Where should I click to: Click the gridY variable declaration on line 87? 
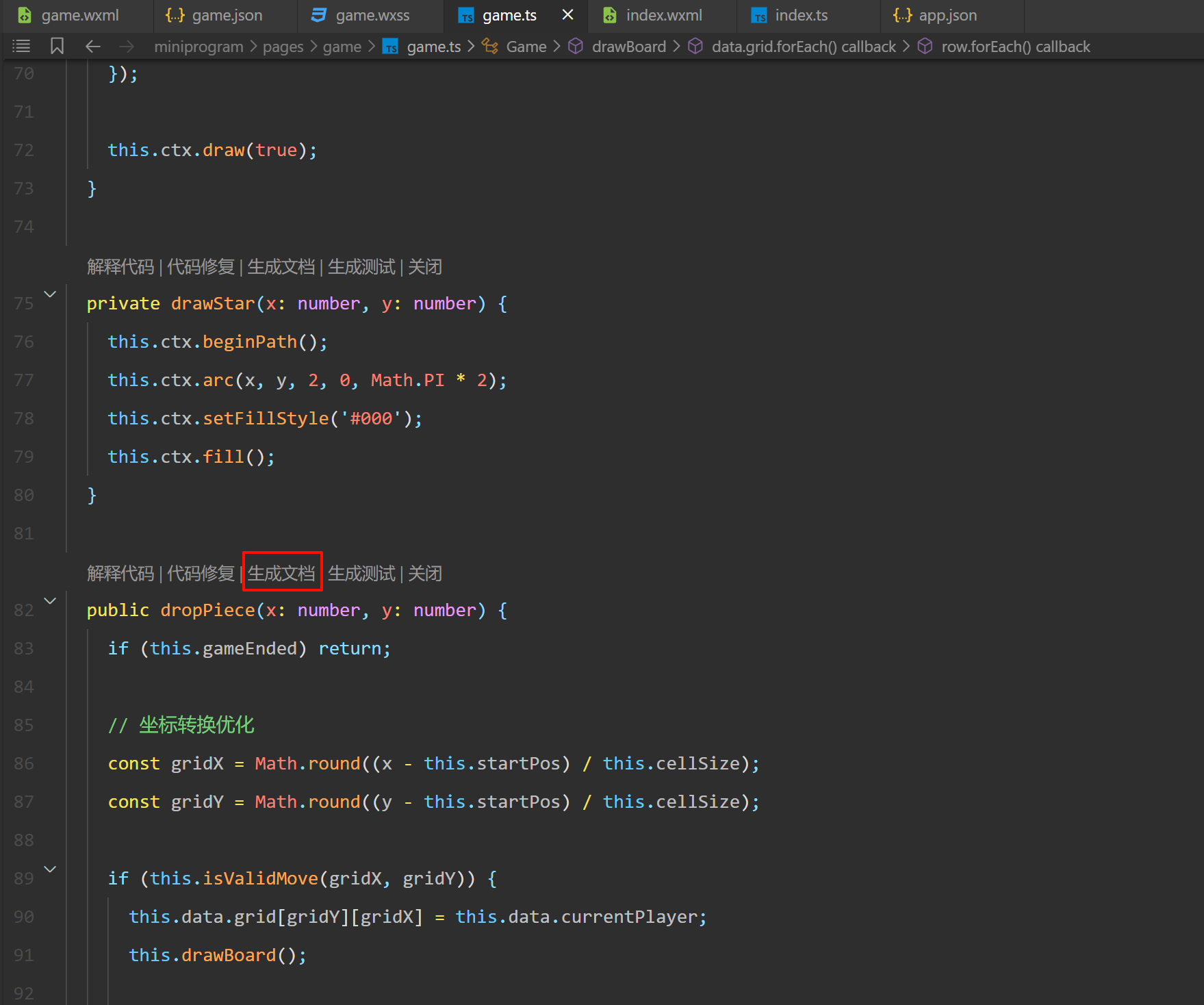(x=197, y=802)
